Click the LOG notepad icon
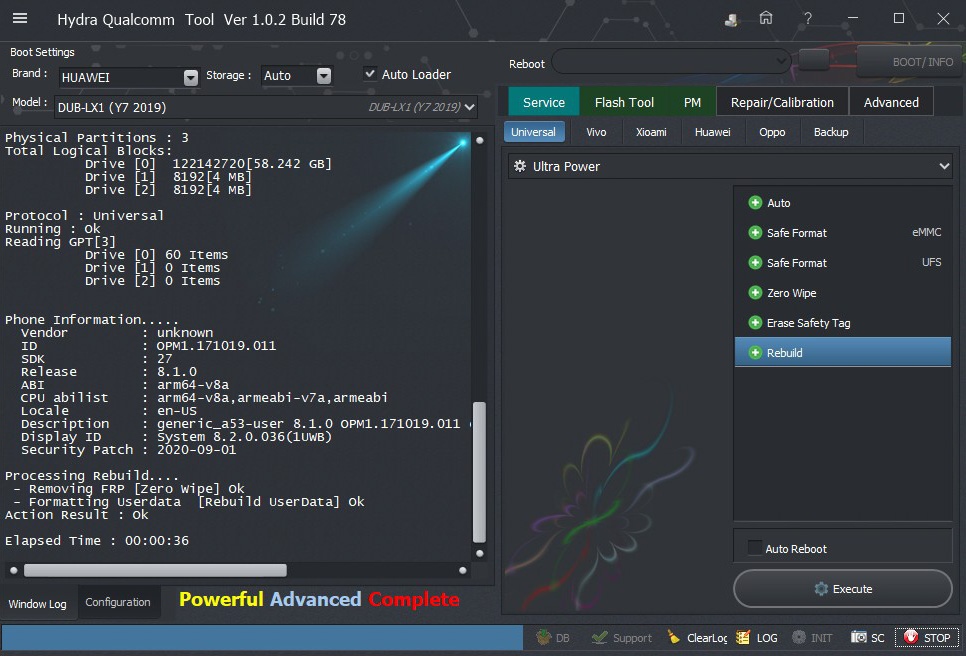Image resolution: width=966 pixels, height=656 pixels. (x=744, y=637)
